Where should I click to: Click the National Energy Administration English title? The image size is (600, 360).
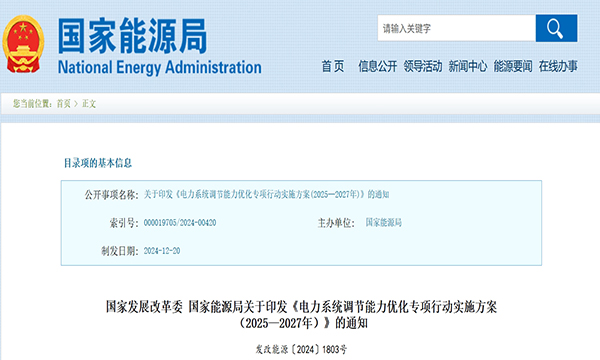(160, 67)
